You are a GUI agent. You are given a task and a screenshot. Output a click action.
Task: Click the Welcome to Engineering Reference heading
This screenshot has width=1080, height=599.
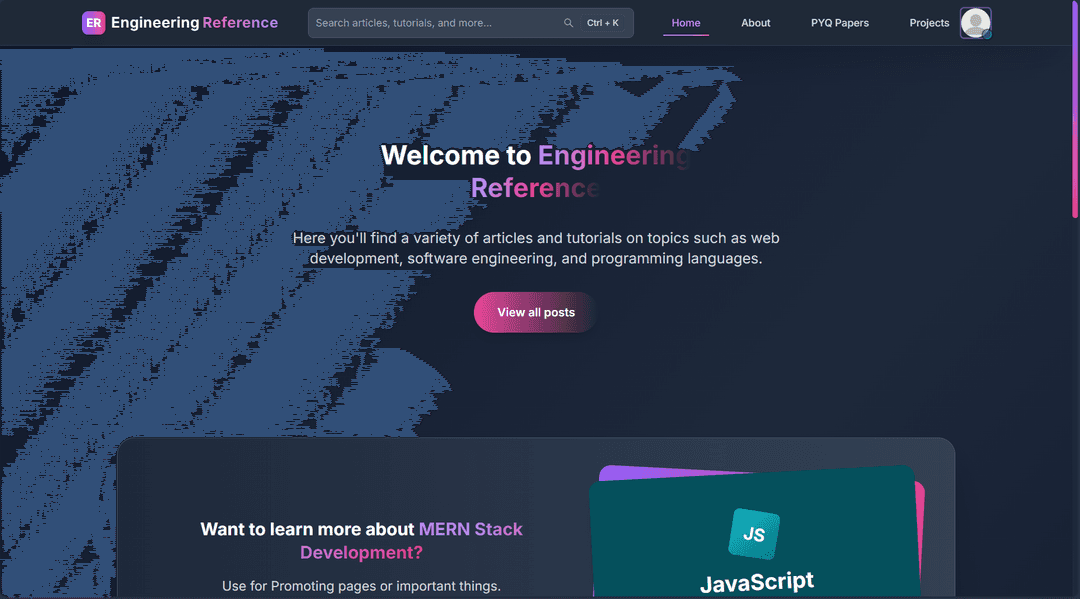click(536, 171)
